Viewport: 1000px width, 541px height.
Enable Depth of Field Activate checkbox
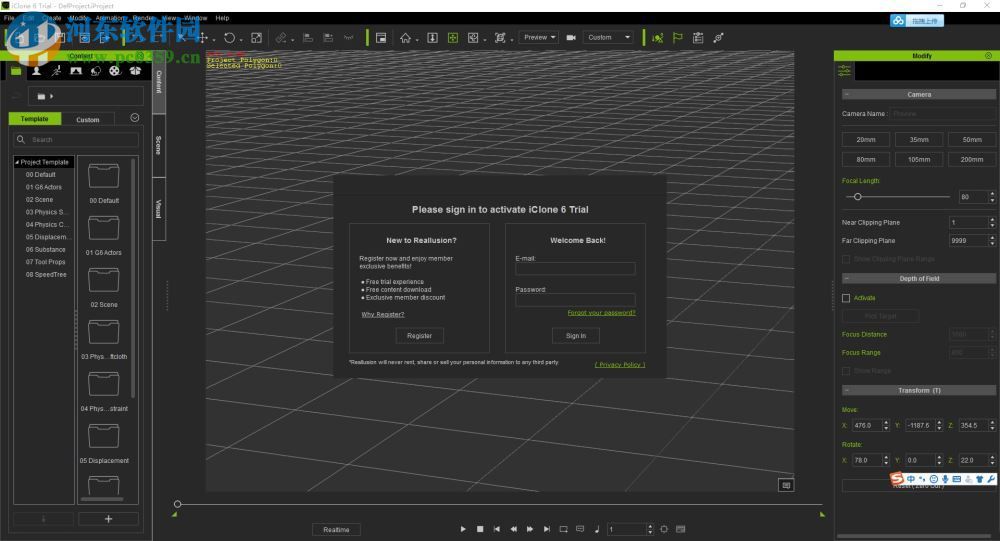click(846, 298)
